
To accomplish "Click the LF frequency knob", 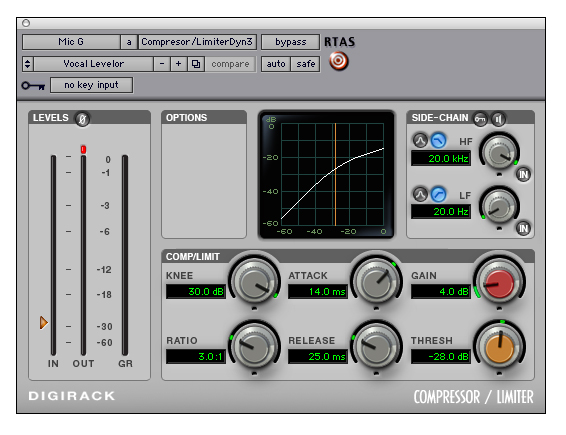I will [x=500, y=207].
